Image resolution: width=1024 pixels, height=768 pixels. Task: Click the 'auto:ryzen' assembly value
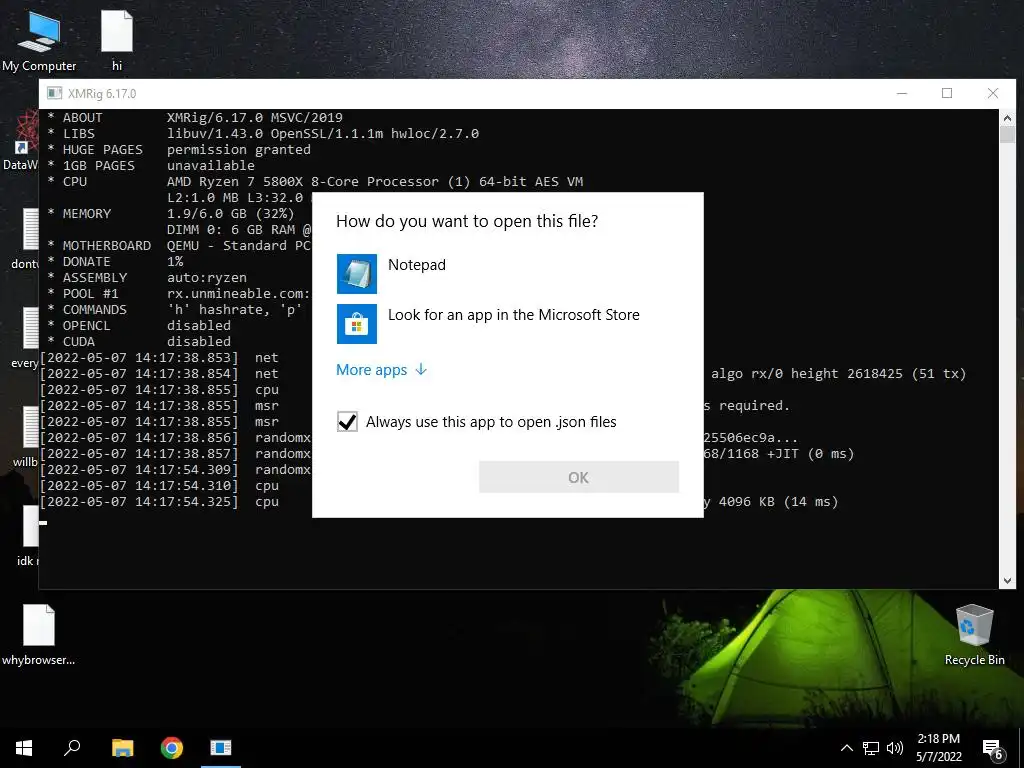point(206,278)
